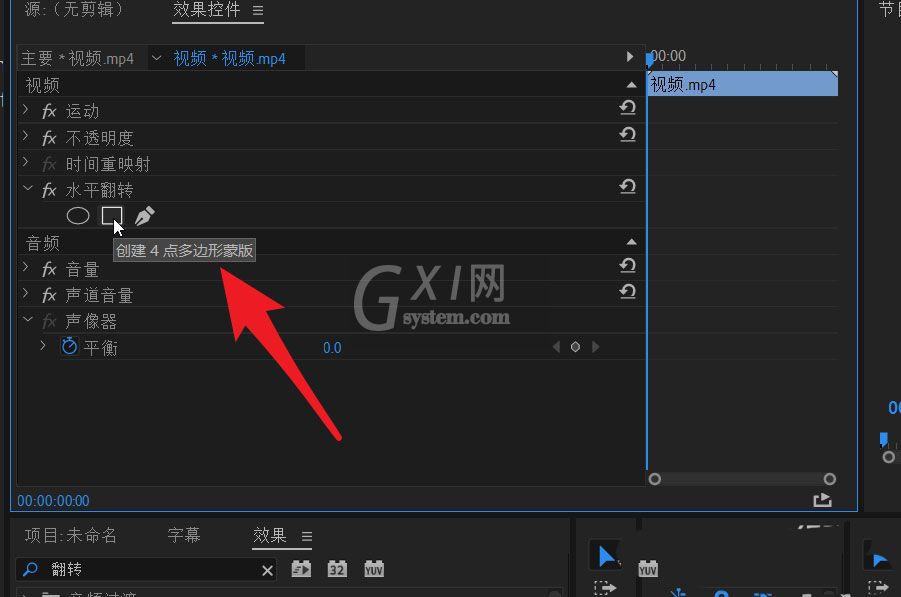Toggle the 声像器 fx effect switch

click(x=49, y=321)
